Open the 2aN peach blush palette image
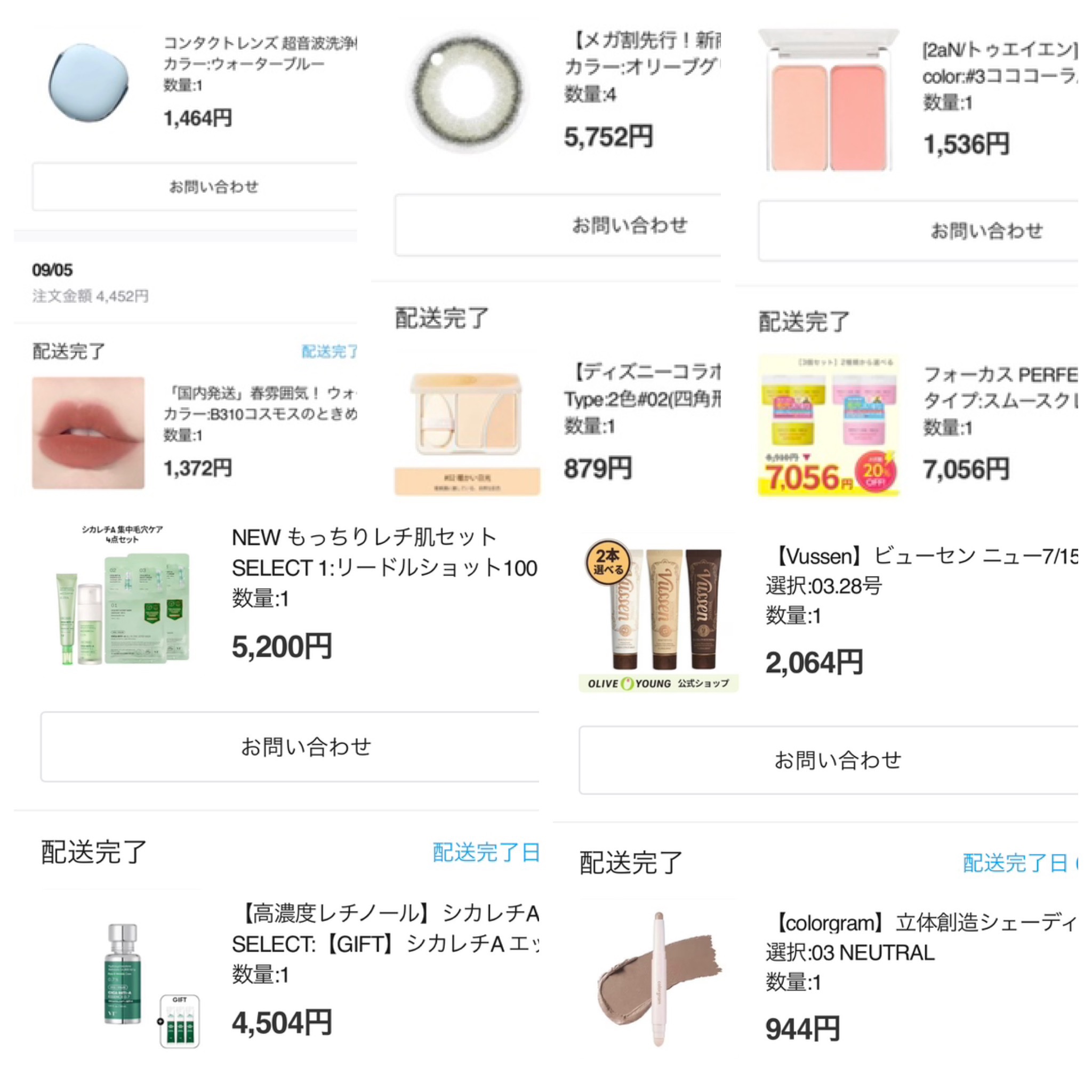Screen dimensions: 1092x1092 click(829, 100)
